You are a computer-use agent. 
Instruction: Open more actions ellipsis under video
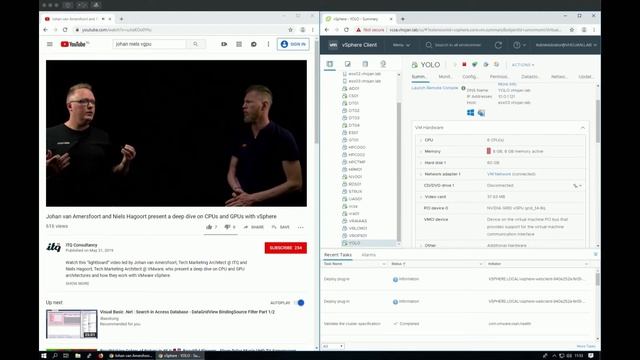pyautogui.click(x=300, y=227)
